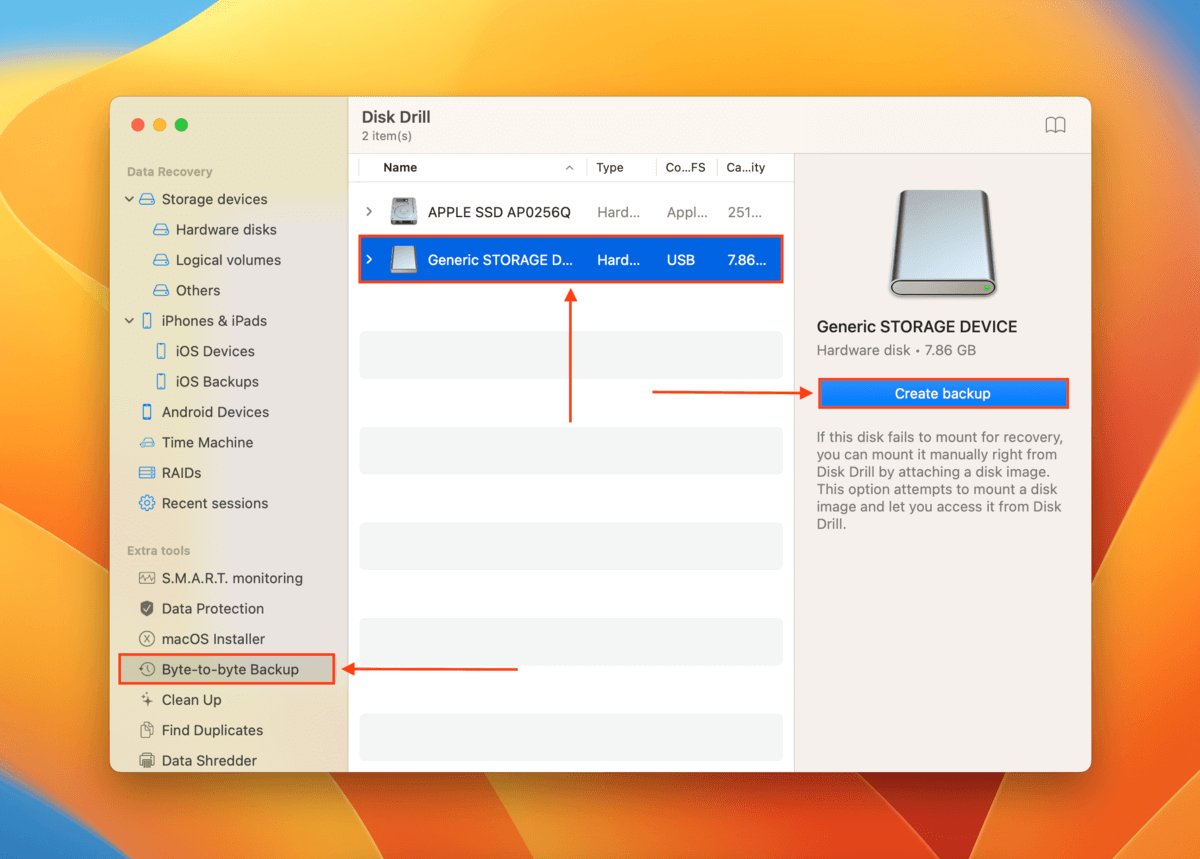Click the 251... capacity cell
The width and height of the screenshot is (1200, 859).
pyautogui.click(x=744, y=212)
